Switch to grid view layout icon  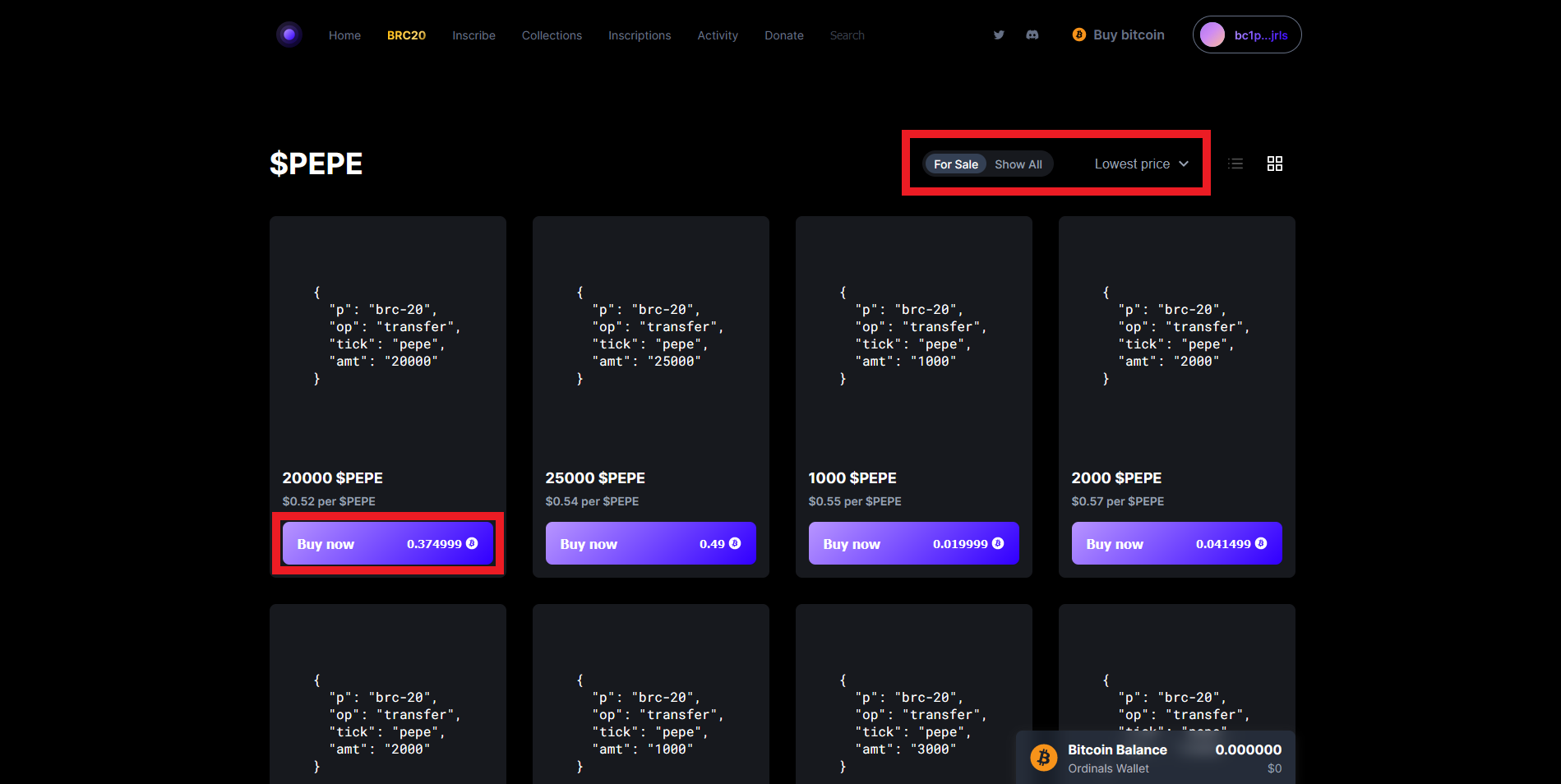click(x=1274, y=164)
